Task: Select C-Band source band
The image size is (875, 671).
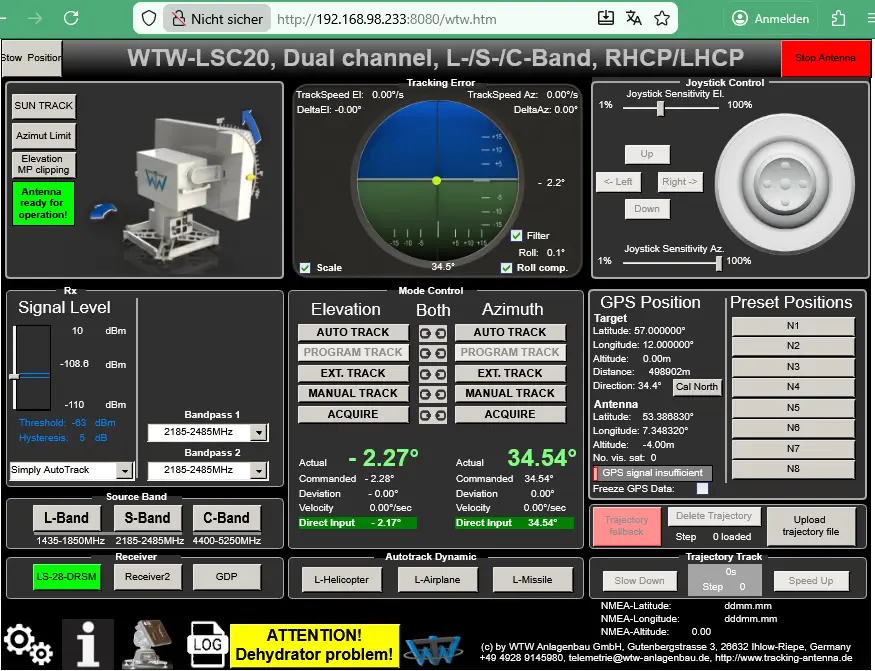Action: pos(226,518)
